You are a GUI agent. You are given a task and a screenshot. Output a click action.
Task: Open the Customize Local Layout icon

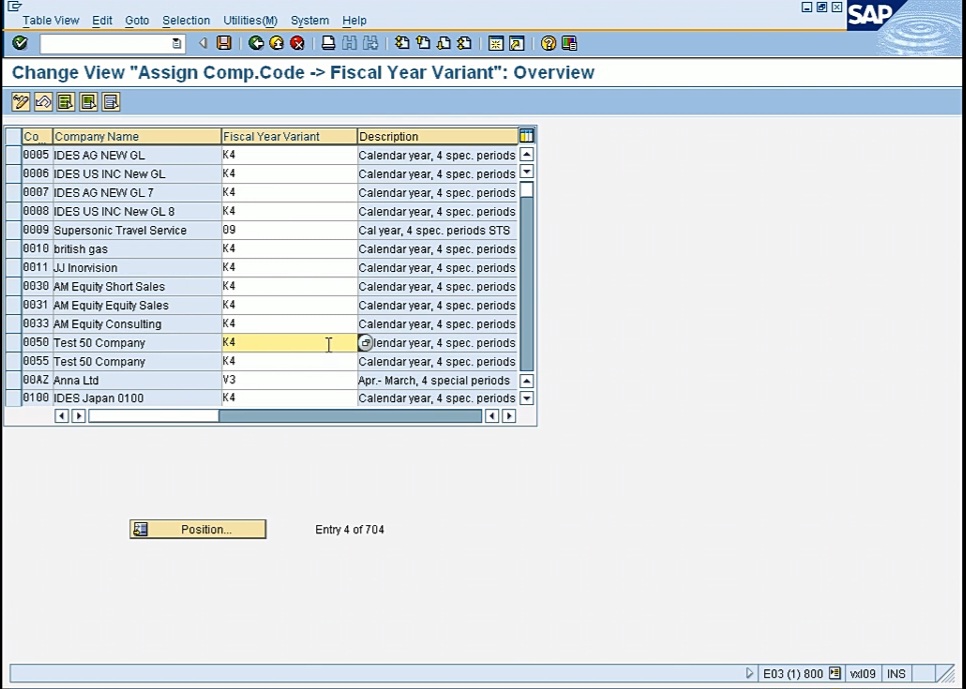pyautogui.click(x=569, y=43)
